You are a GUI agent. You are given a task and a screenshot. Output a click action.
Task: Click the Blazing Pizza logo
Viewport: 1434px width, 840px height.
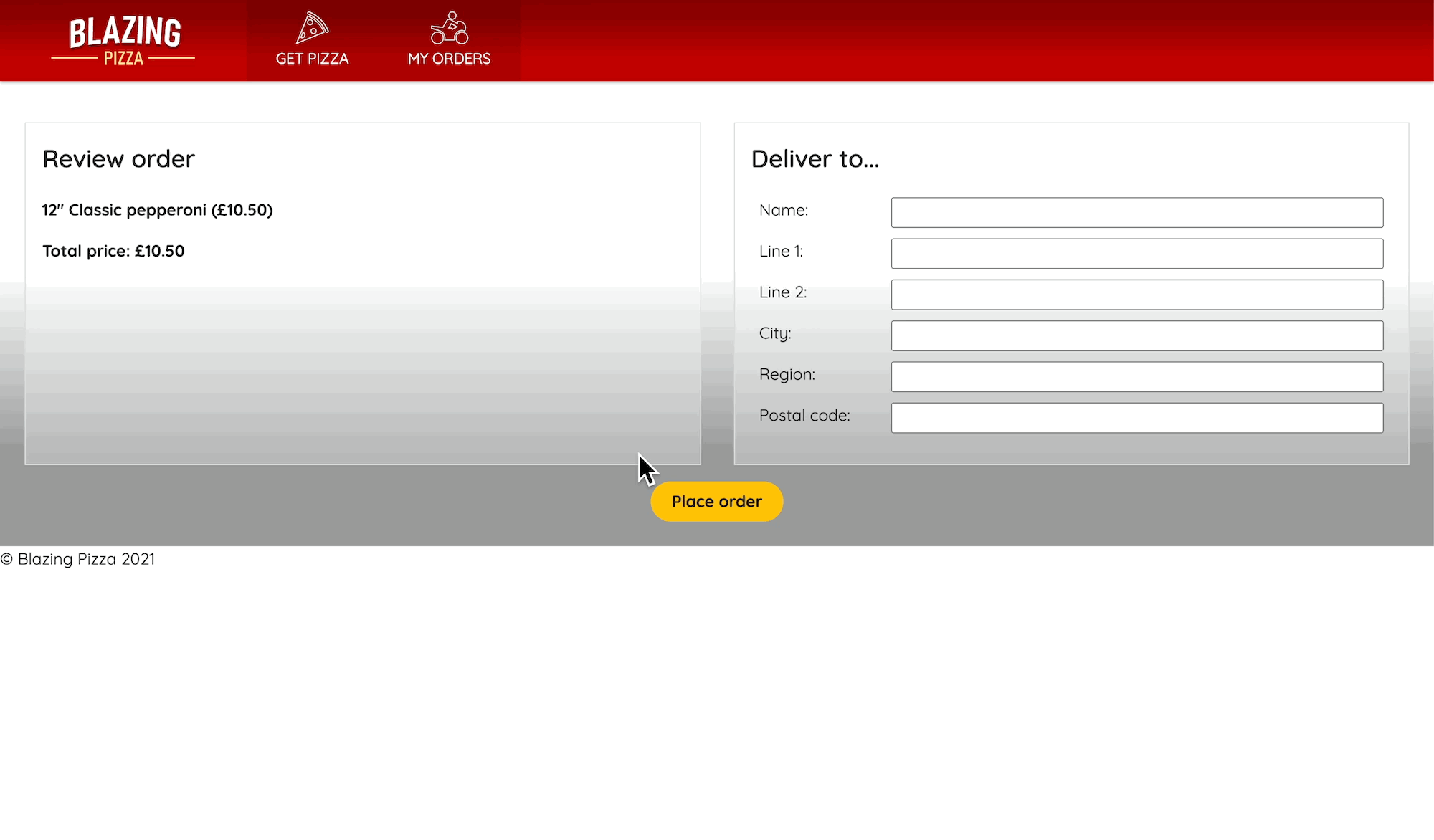click(x=123, y=42)
